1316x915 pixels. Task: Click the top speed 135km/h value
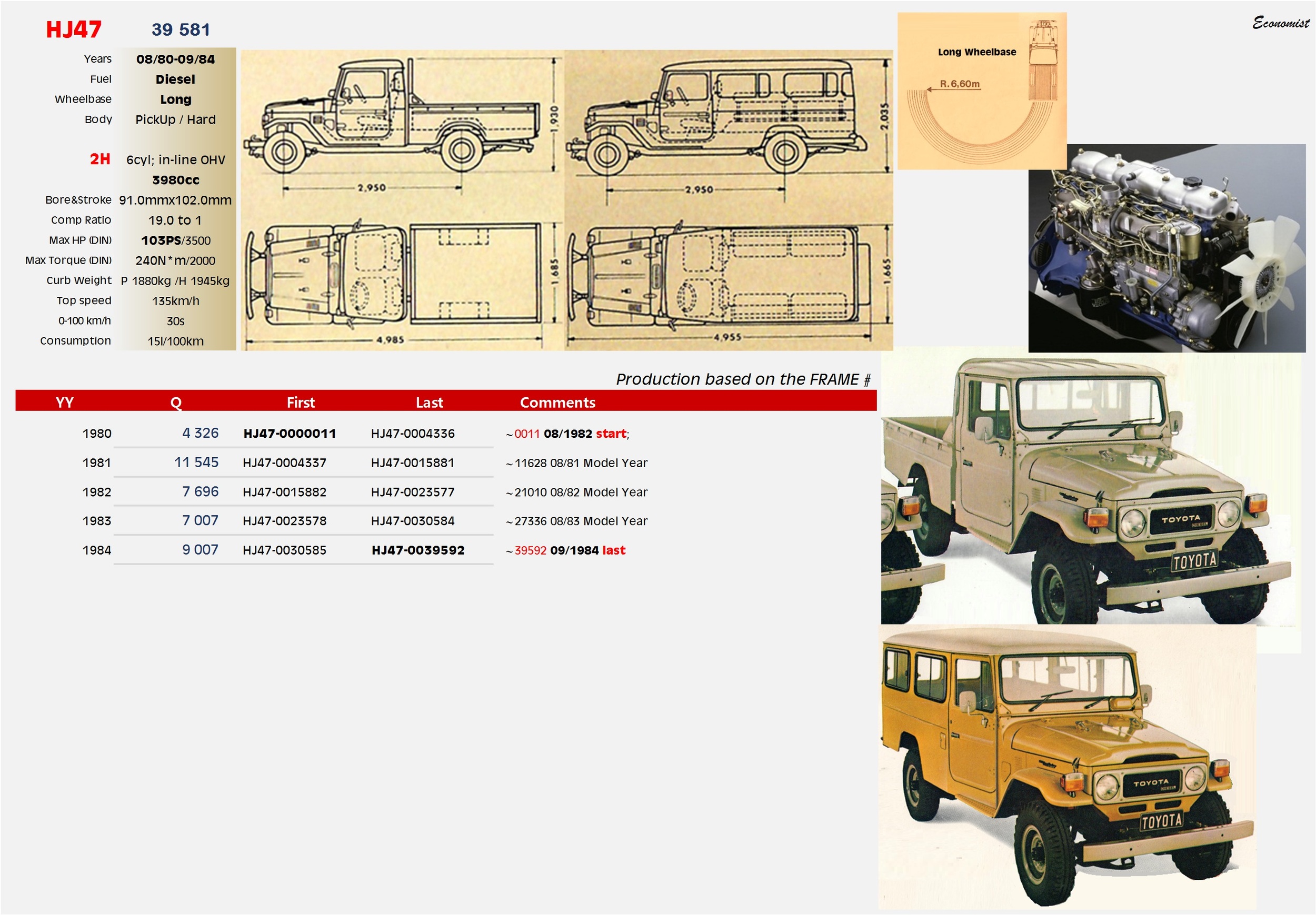pyautogui.click(x=175, y=301)
